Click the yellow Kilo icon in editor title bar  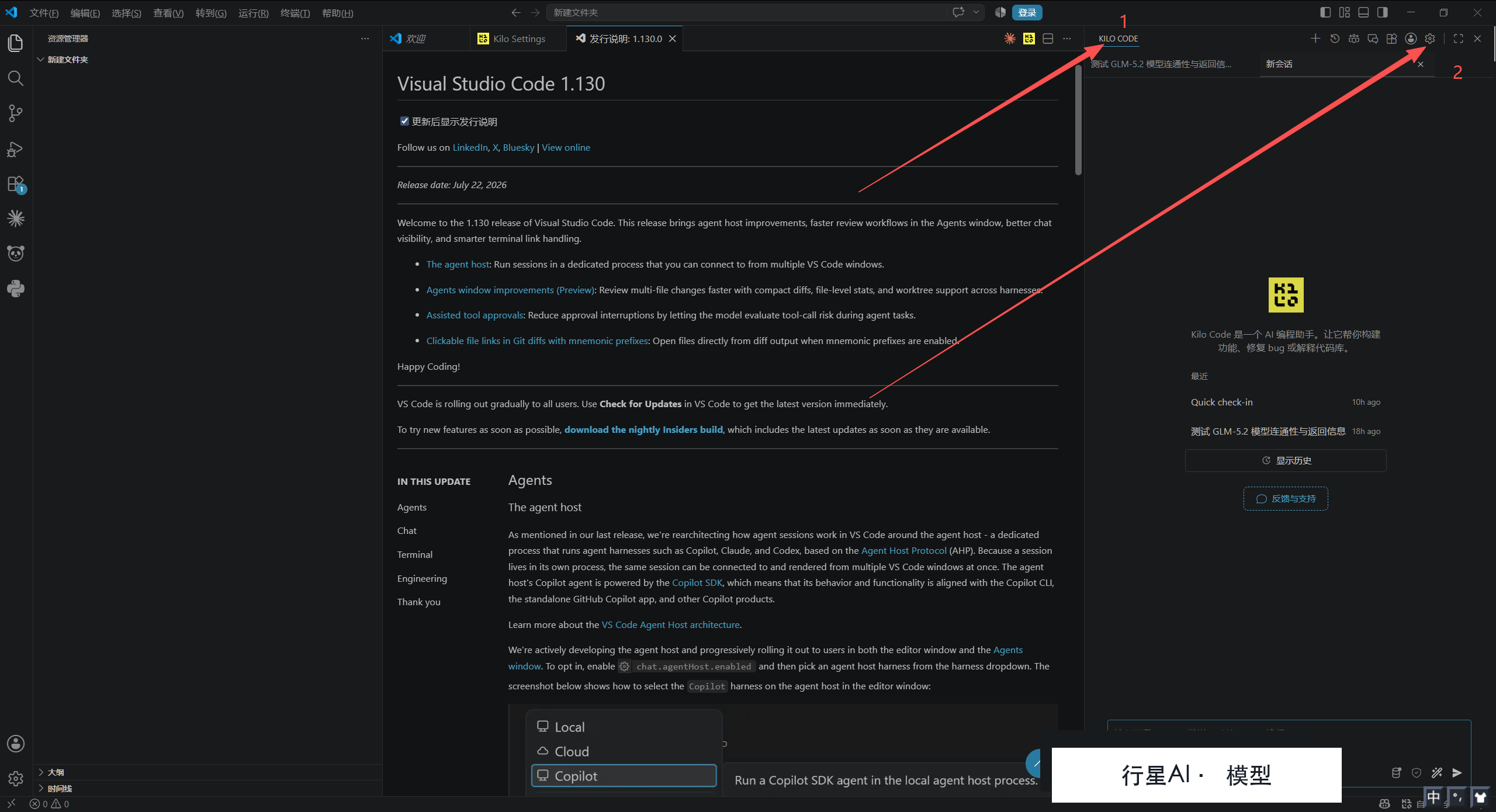[1029, 39]
